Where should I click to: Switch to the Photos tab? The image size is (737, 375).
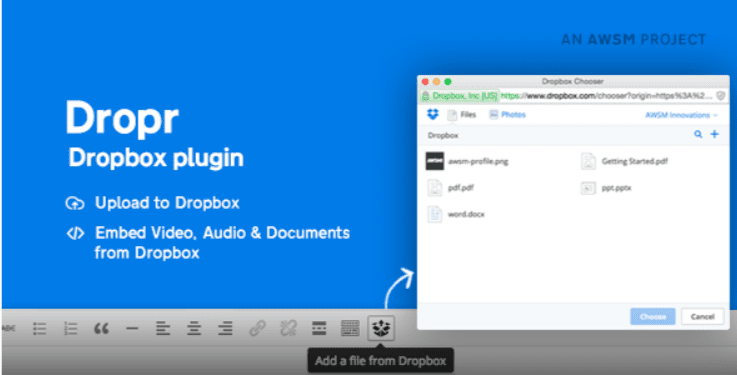pyautogui.click(x=507, y=115)
